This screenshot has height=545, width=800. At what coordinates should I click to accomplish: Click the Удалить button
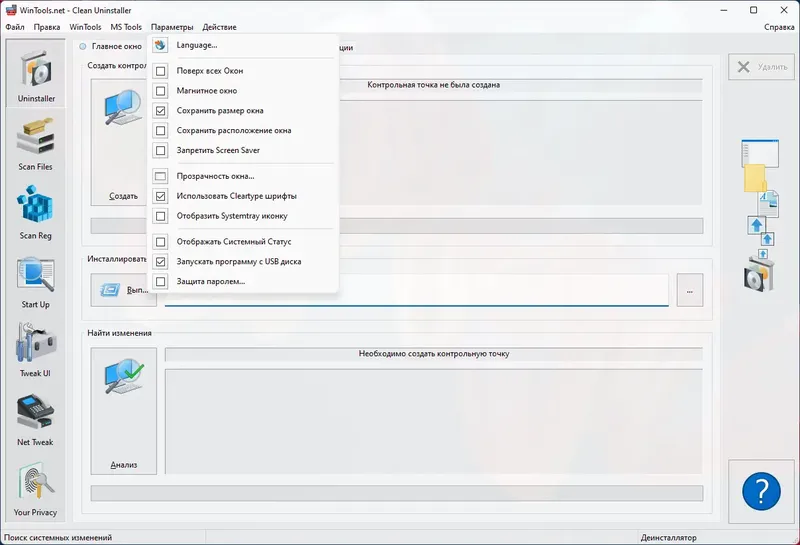pos(761,67)
